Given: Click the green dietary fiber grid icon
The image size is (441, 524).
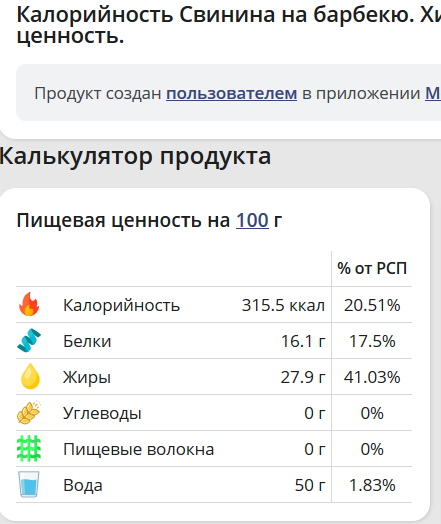Looking at the screenshot, I should (x=29, y=448).
